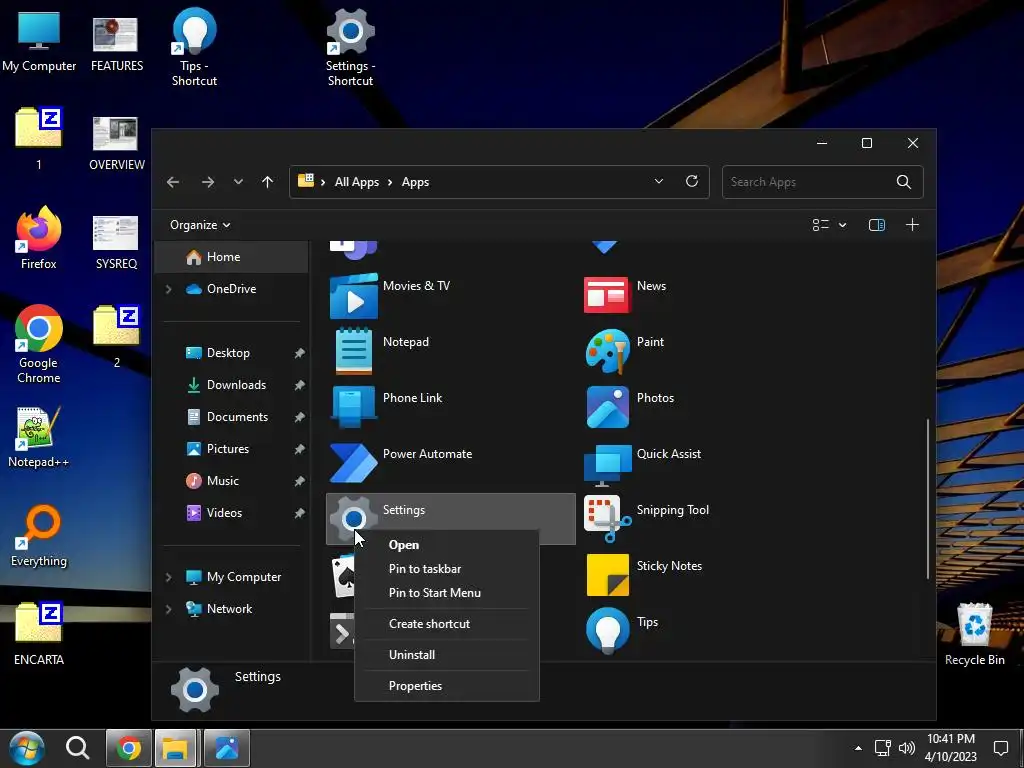Choose Open in the context menu
Screen dimensions: 1024x768
coord(447,545)
